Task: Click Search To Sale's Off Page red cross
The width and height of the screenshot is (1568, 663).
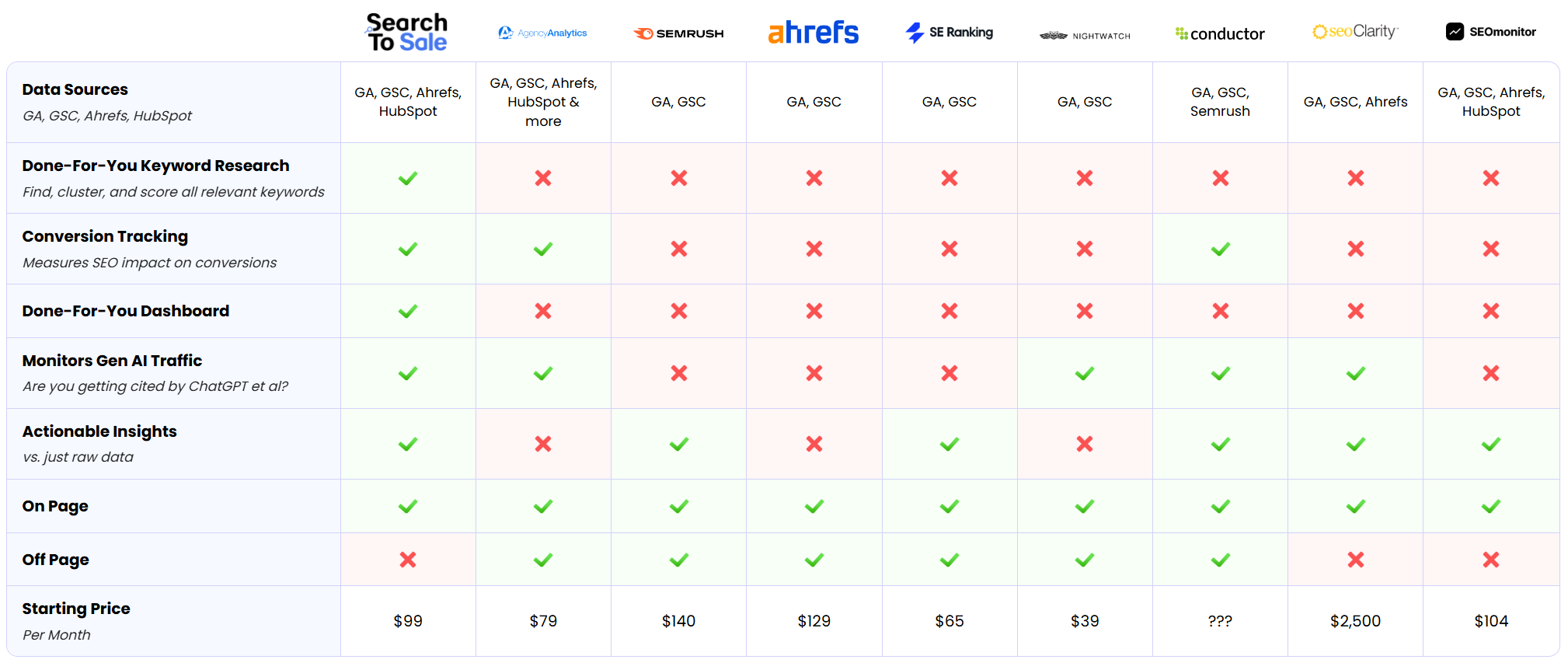Action: coord(408,560)
